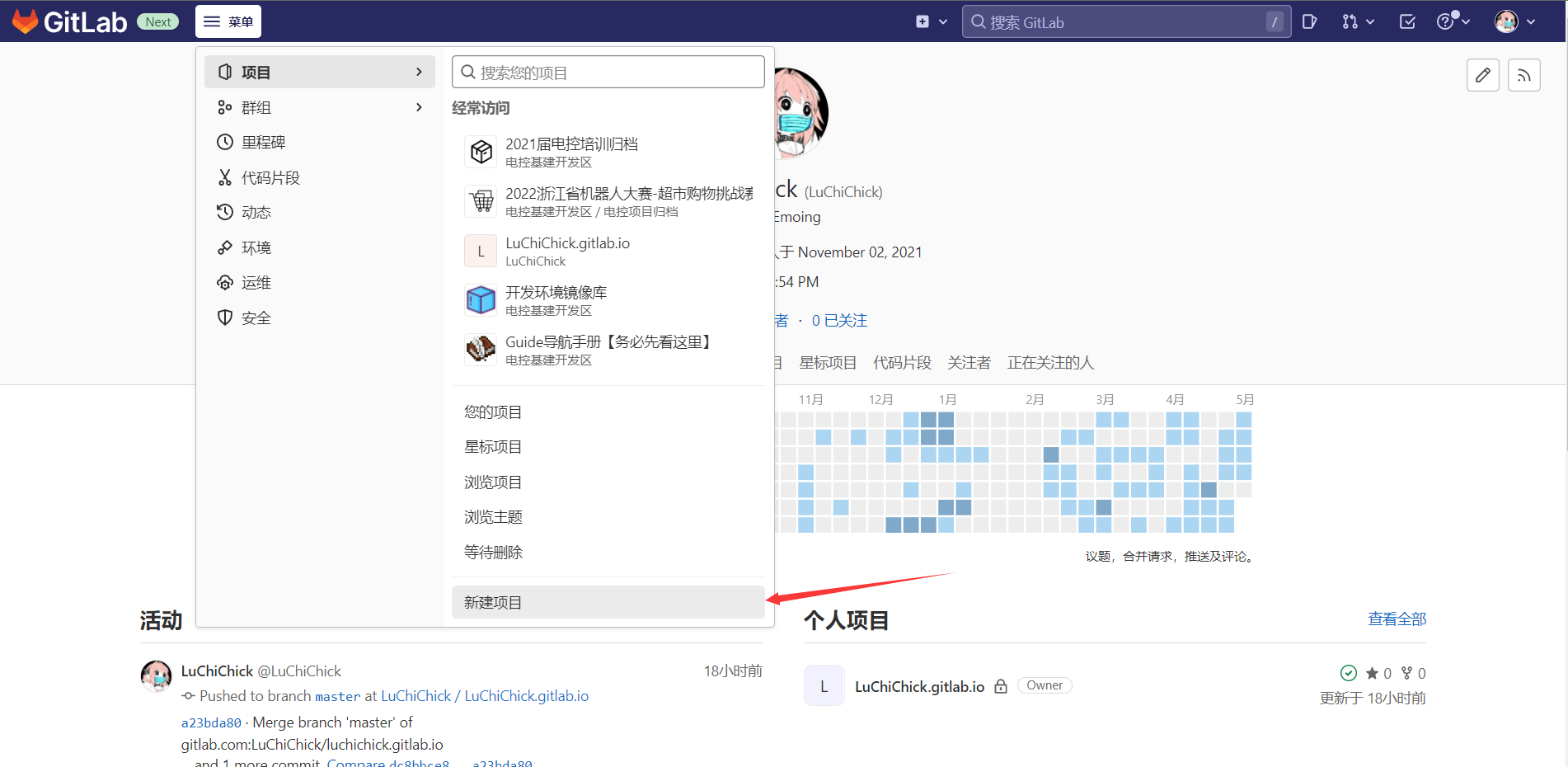This screenshot has height=767, width=1568.
Task: Select 群组 in the menu
Action: (320, 107)
